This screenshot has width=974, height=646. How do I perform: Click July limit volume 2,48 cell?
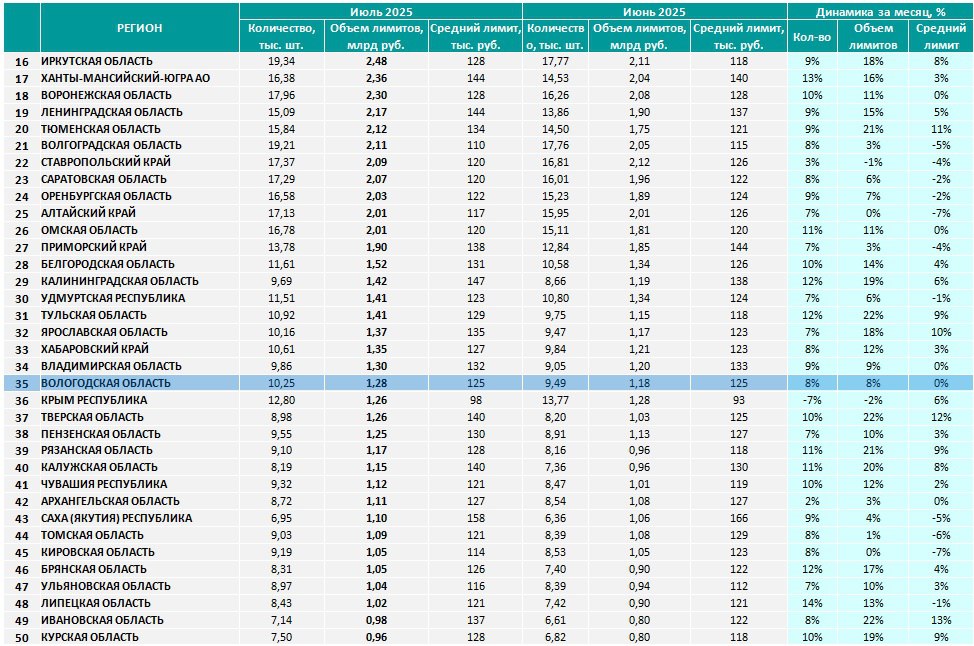point(376,61)
